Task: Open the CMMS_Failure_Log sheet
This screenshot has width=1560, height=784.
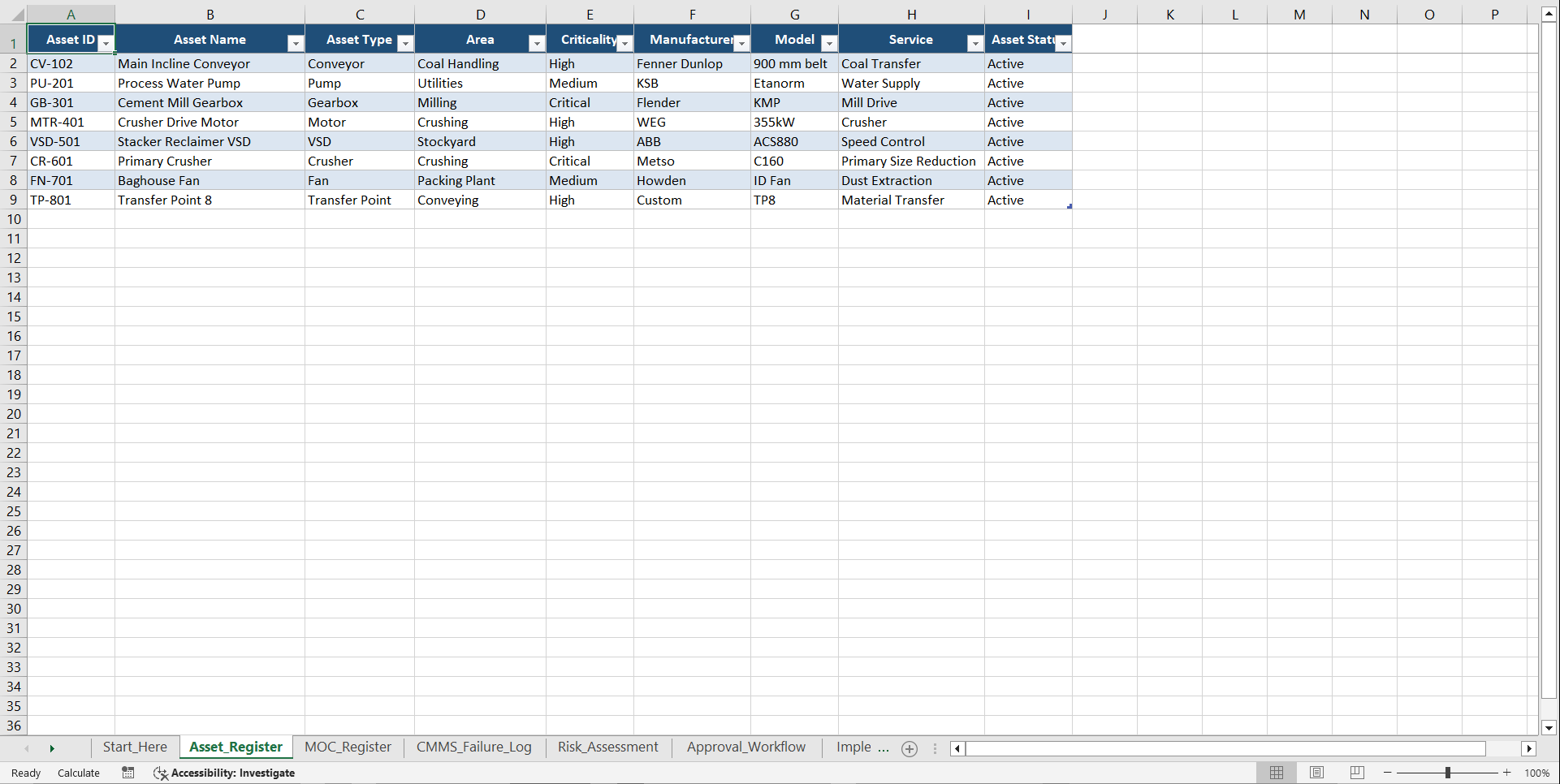Action: tap(474, 747)
